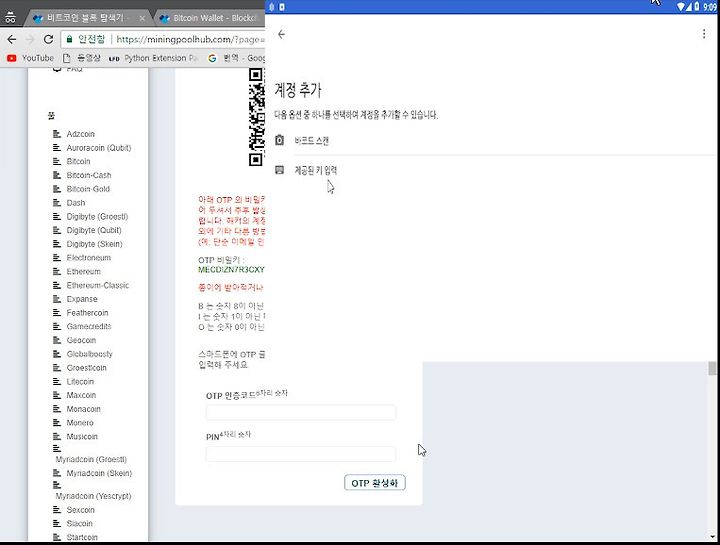Click the browser back arrow button

11,39
